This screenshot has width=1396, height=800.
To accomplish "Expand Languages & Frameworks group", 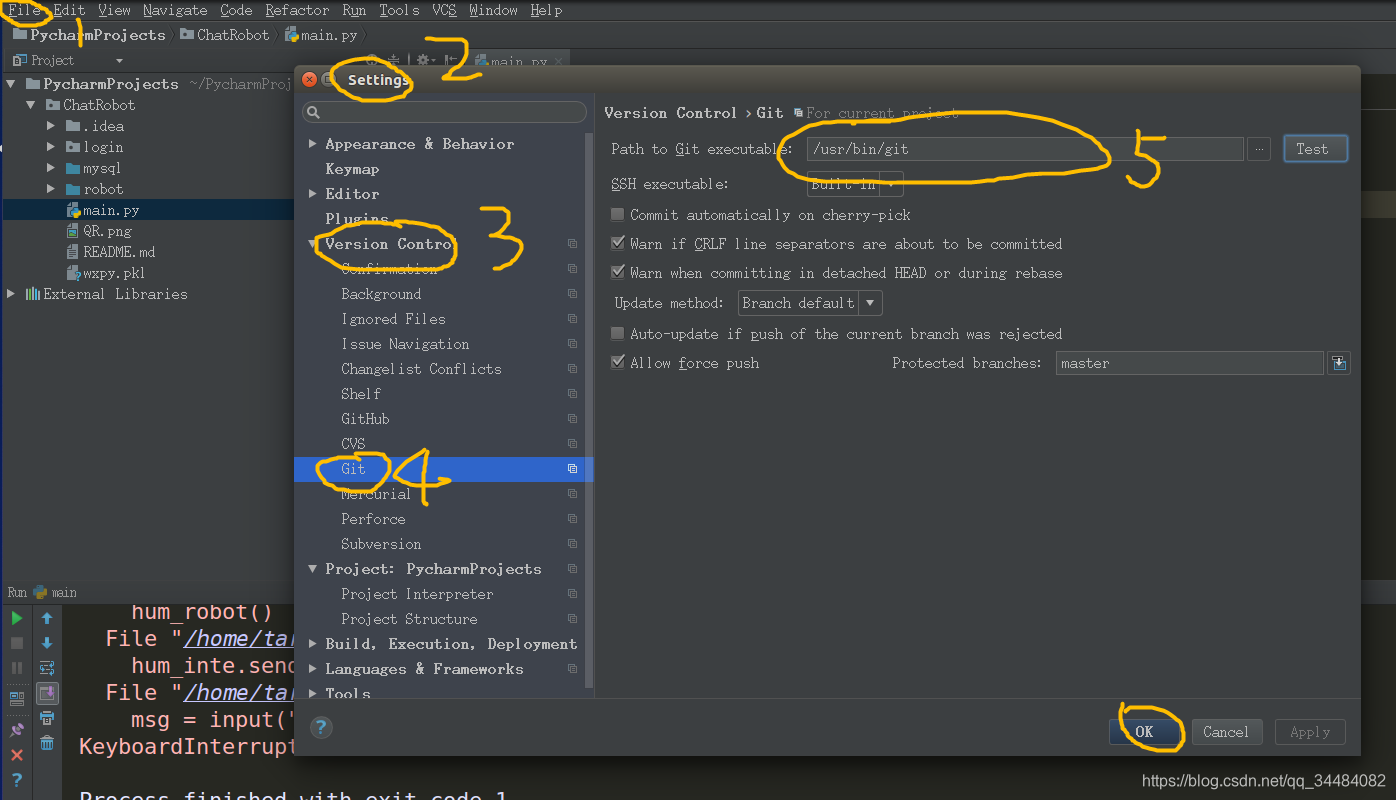I will click(x=313, y=669).
